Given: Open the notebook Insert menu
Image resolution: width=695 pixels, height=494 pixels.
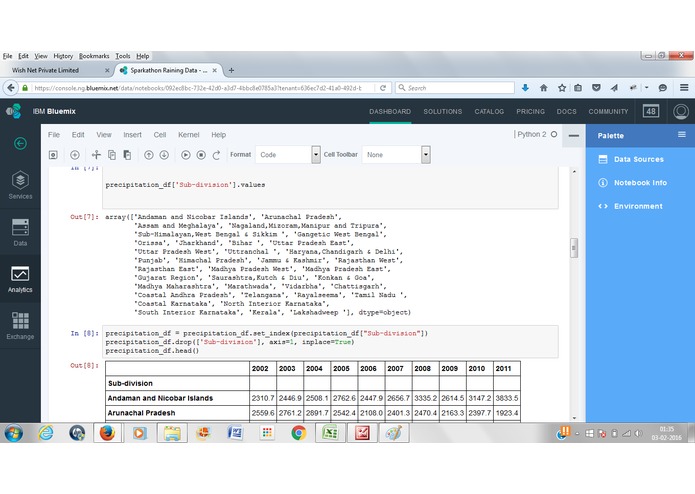Looking at the screenshot, I should pyautogui.click(x=133, y=135).
